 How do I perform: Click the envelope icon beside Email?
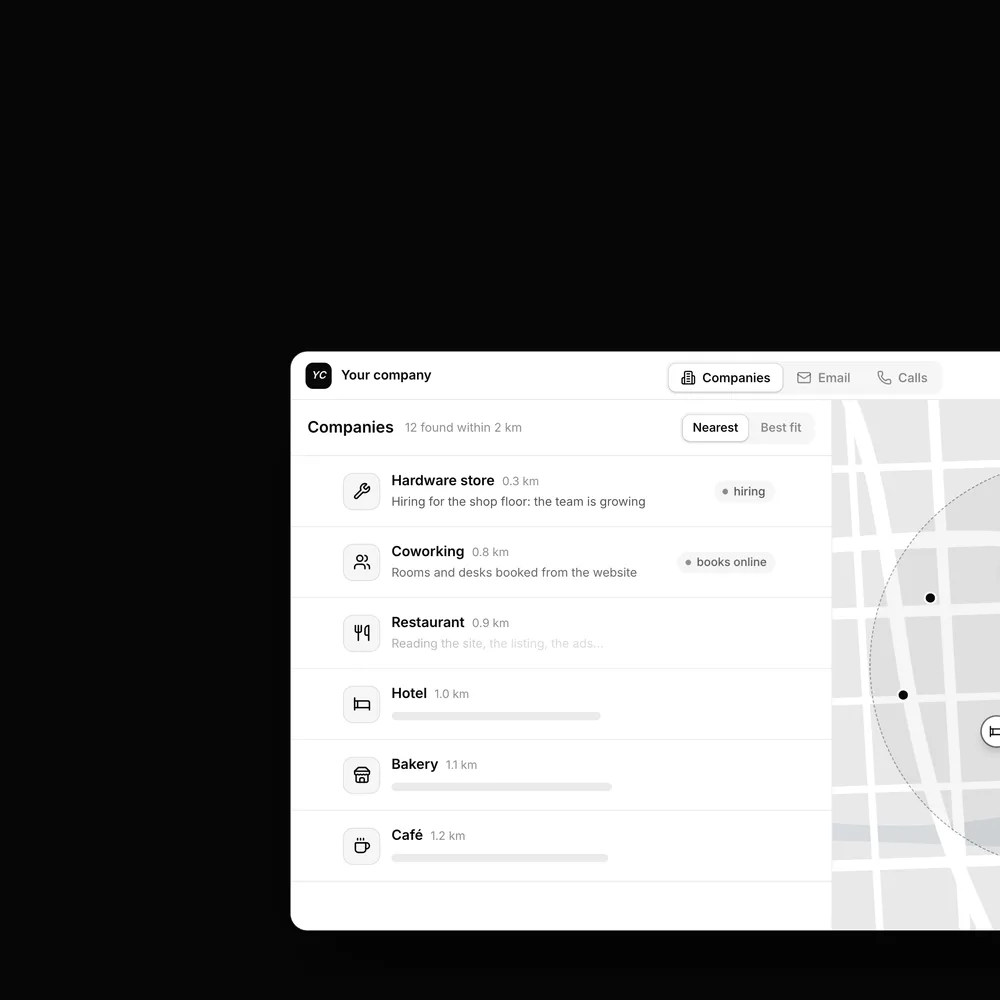tap(804, 378)
